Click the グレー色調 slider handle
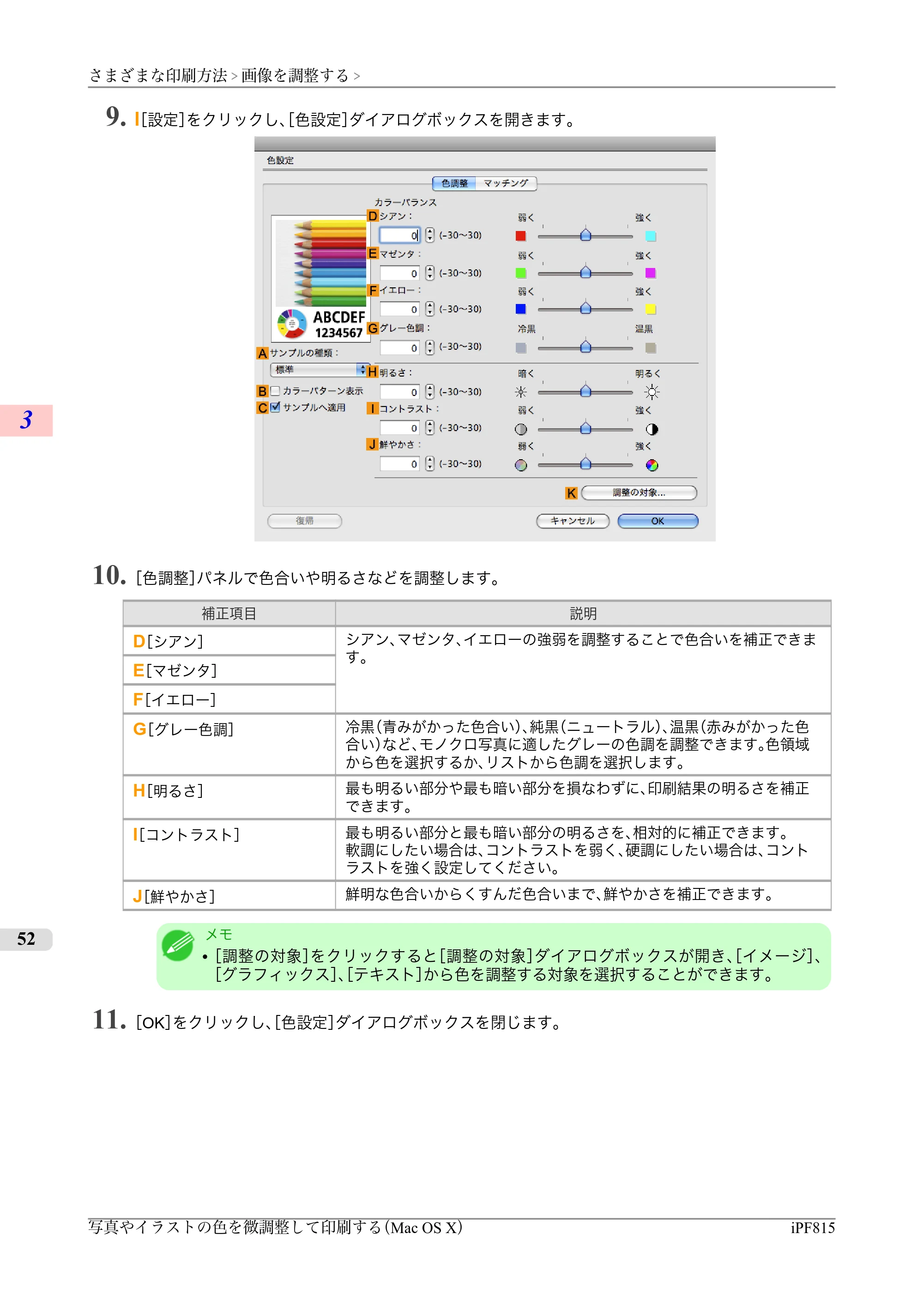924x1307 pixels. (586, 347)
